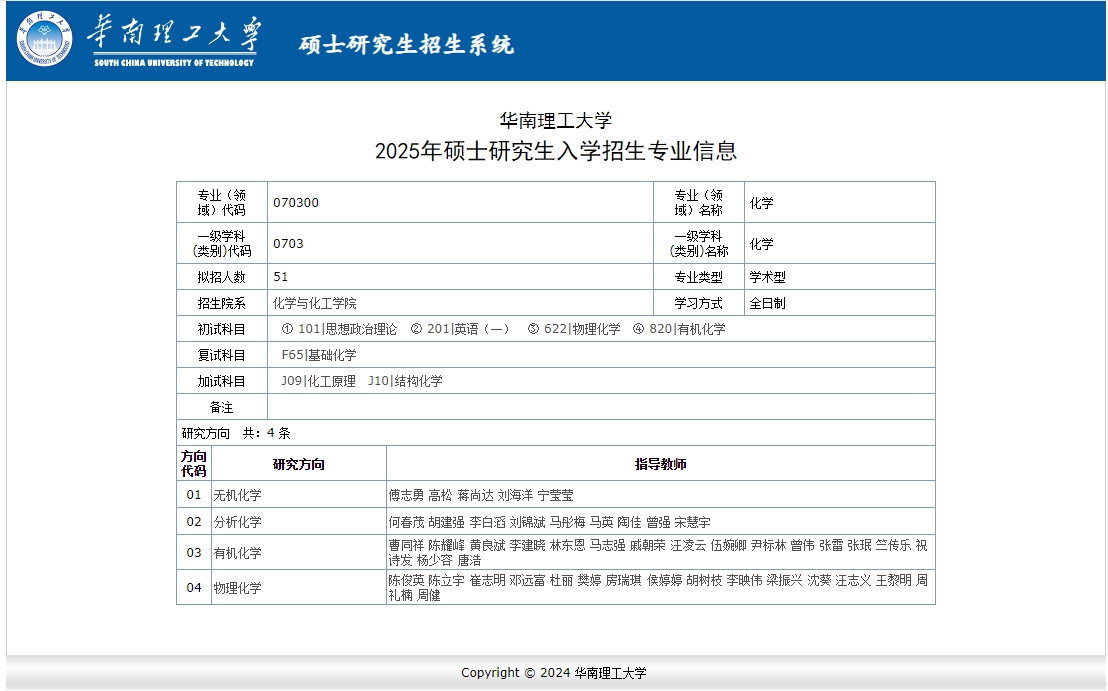This screenshot has height=691, width=1108.
Task: Click the advisor list beginning 何春茂 胡建强
Action: coord(549,522)
